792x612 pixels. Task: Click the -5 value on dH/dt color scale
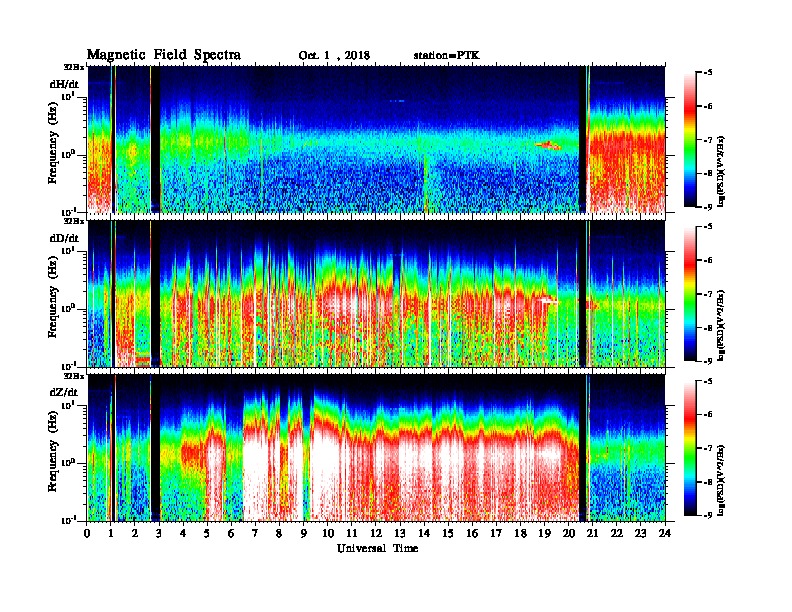[x=708, y=73]
